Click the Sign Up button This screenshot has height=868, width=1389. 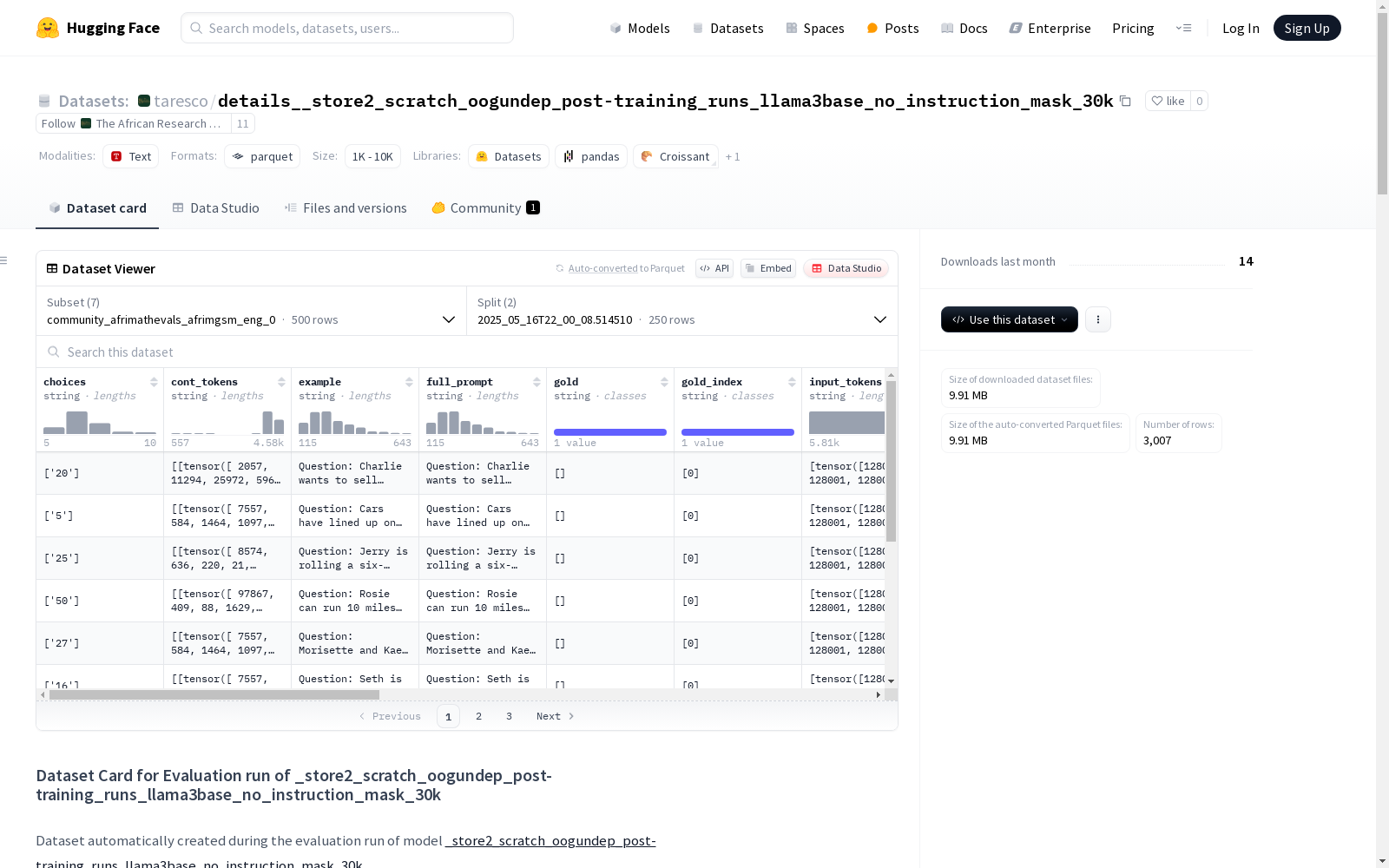pyautogui.click(x=1307, y=28)
